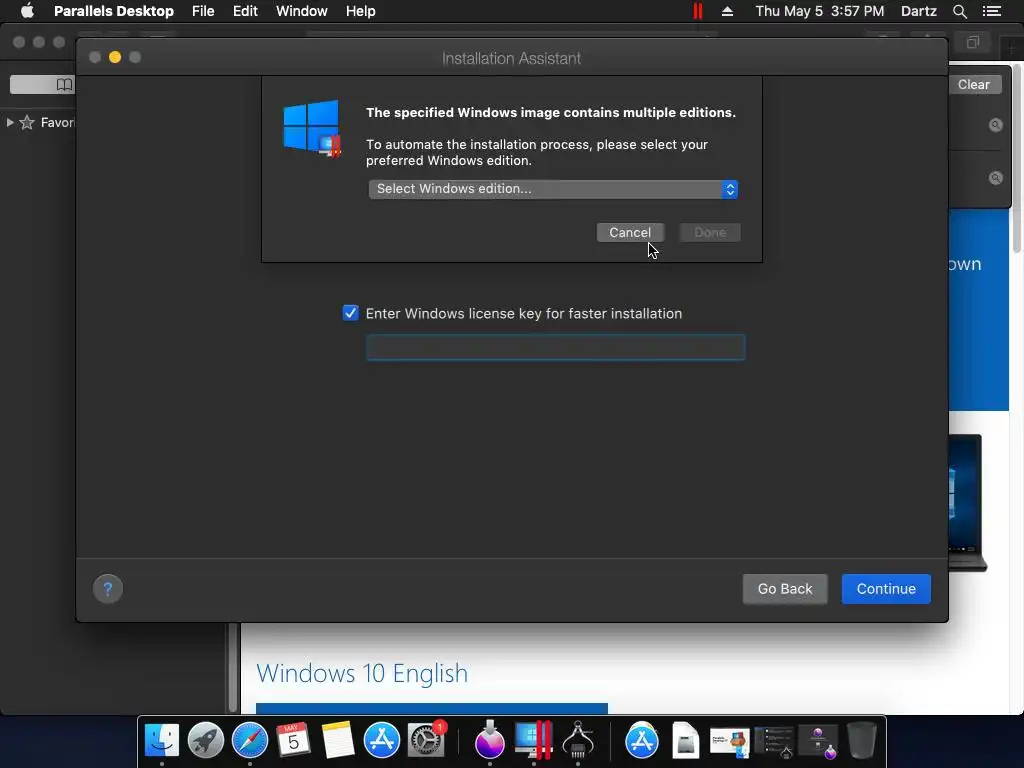Click Windows 10 English heading in Safari
Viewport: 1024px width, 768px height.
pos(362,673)
